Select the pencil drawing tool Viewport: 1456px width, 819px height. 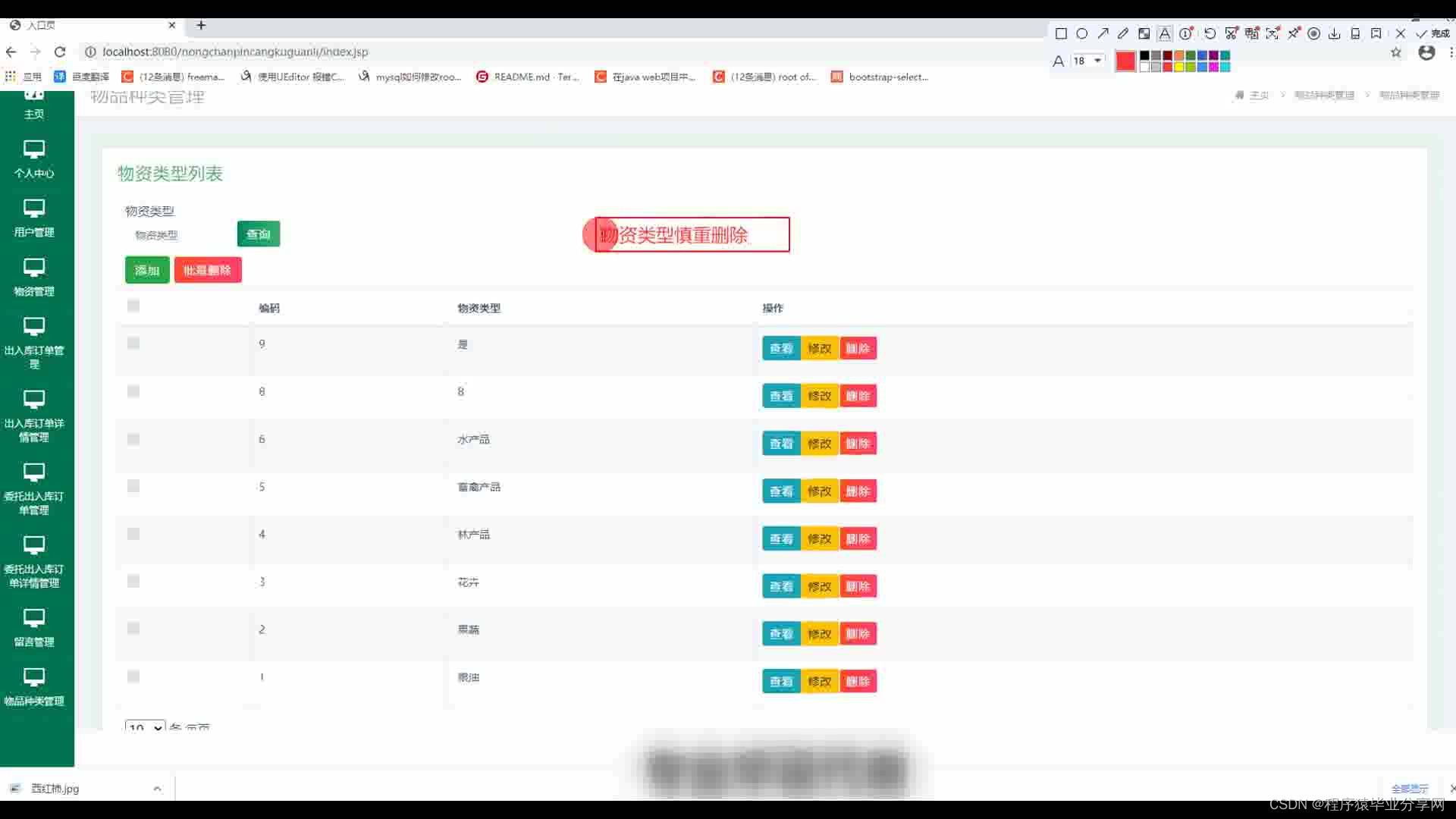point(1123,33)
